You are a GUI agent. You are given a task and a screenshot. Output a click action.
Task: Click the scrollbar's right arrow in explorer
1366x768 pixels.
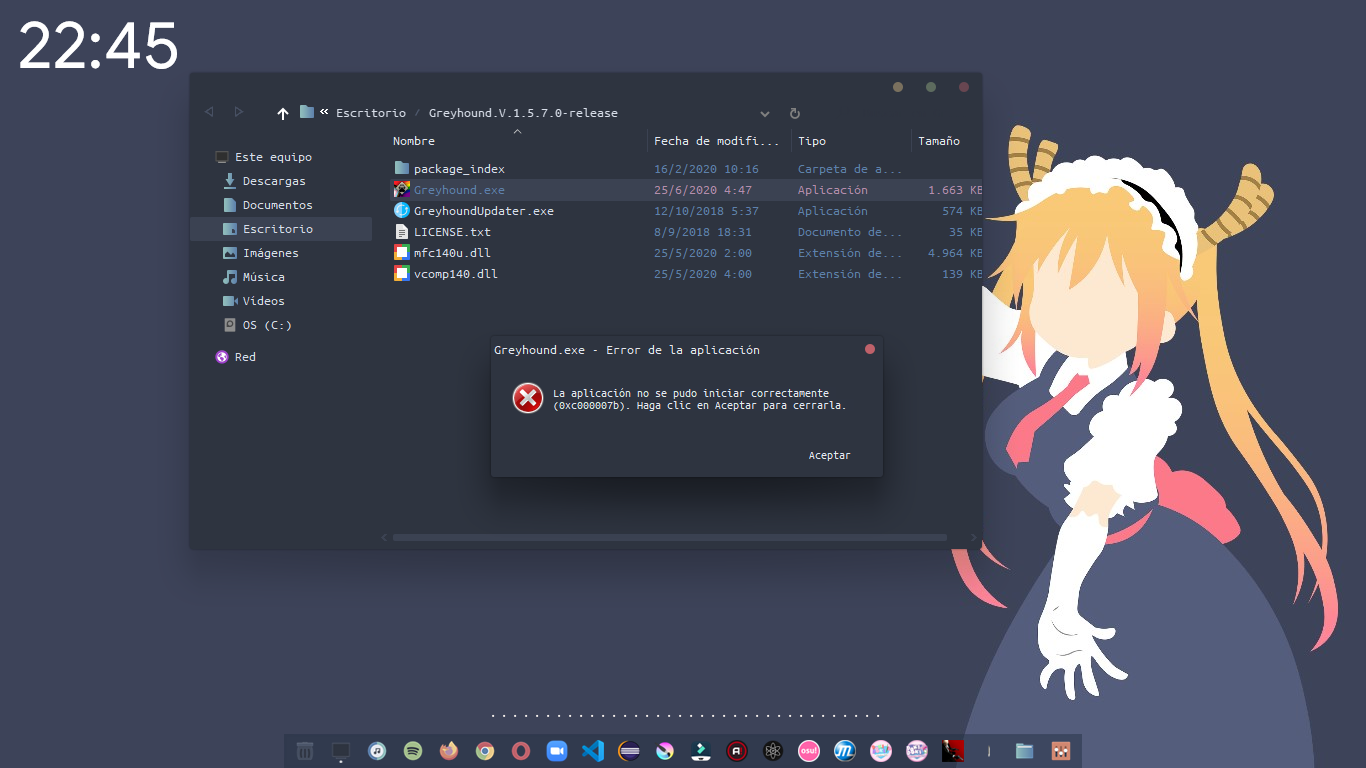point(974,537)
